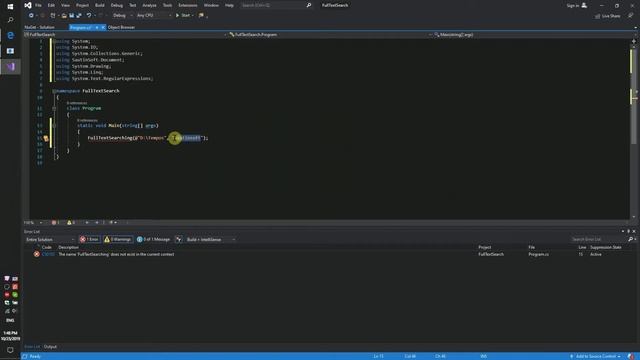Click the red error icon in error row
The image size is (640, 360).
point(36,254)
